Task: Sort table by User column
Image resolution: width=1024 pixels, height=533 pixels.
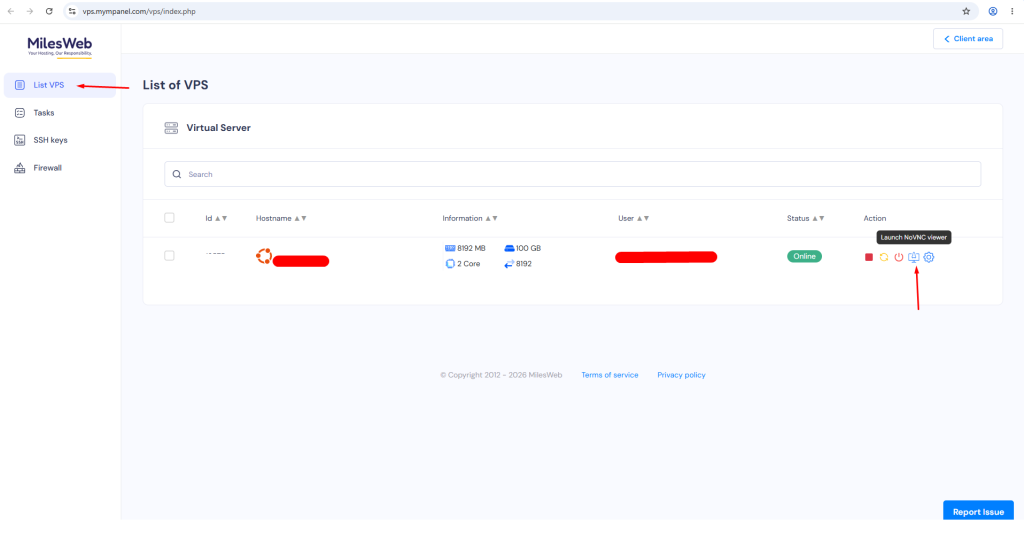Action: 633,218
